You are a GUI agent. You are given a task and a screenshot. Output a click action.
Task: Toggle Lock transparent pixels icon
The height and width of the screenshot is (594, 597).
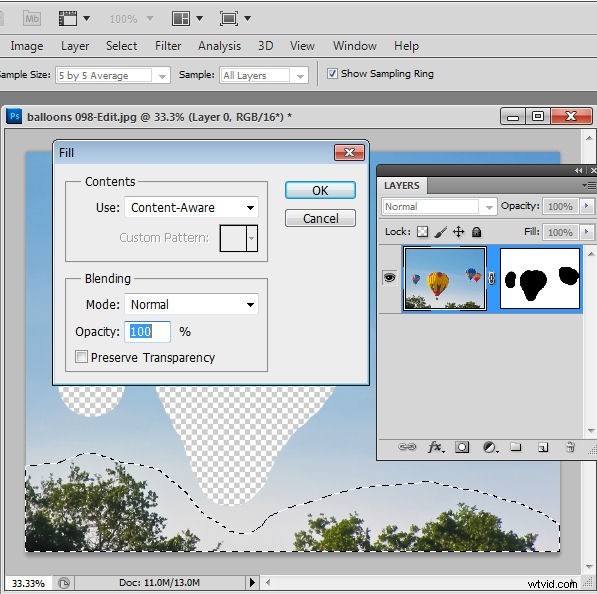[x=422, y=232]
